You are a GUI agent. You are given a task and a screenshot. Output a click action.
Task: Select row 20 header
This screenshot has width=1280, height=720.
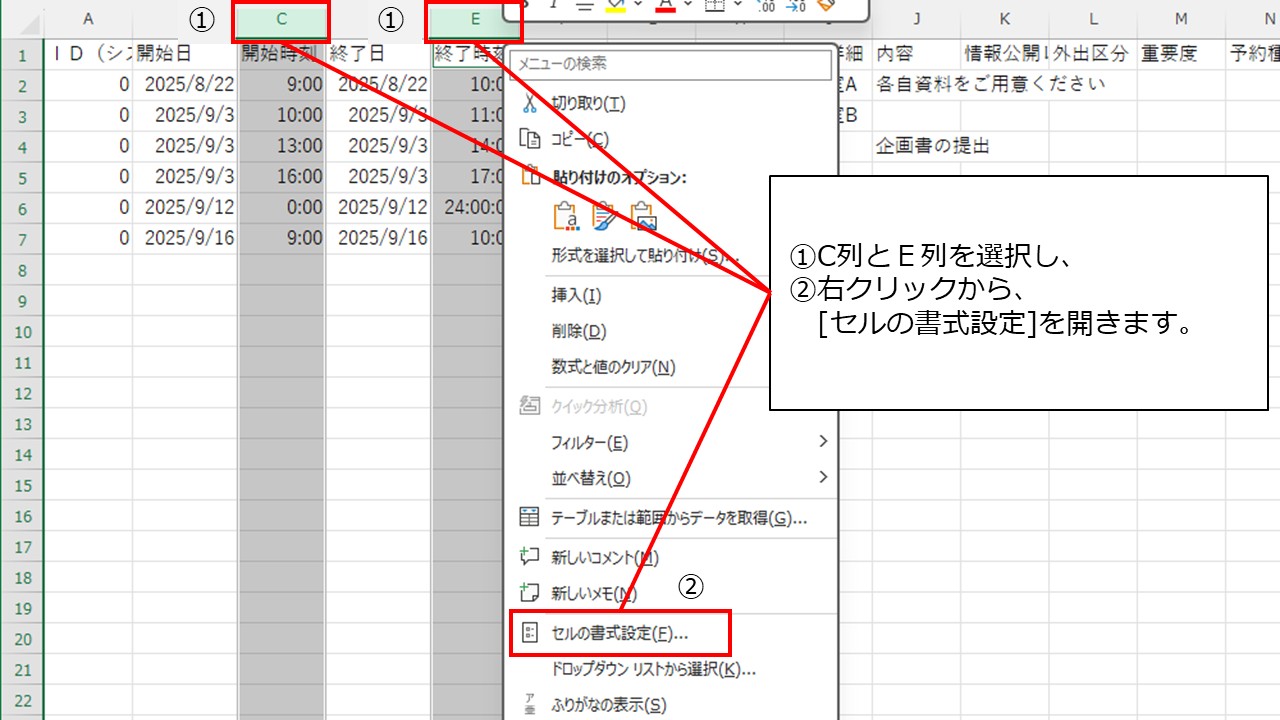(x=22, y=639)
